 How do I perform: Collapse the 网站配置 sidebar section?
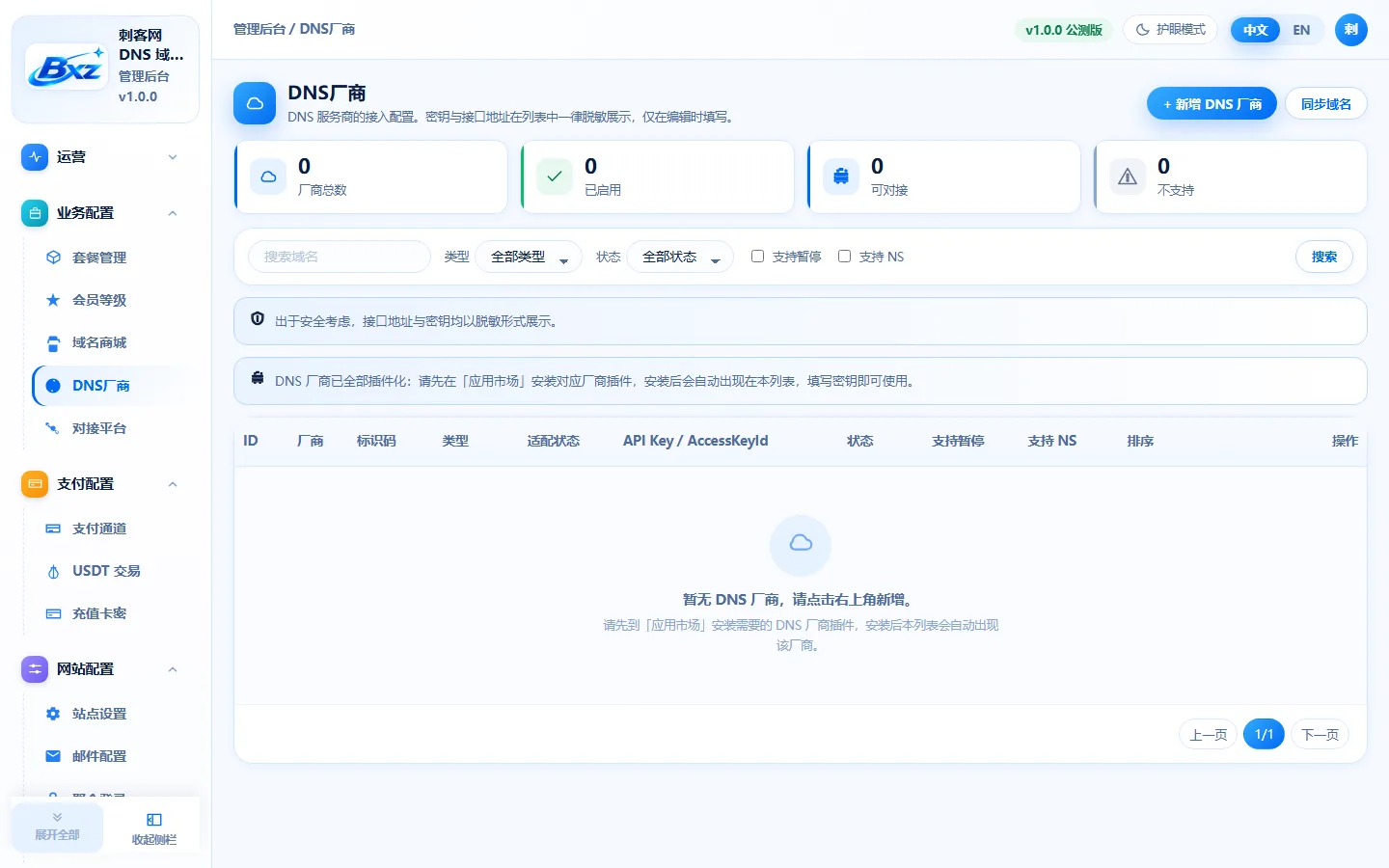pyautogui.click(x=104, y=669)
